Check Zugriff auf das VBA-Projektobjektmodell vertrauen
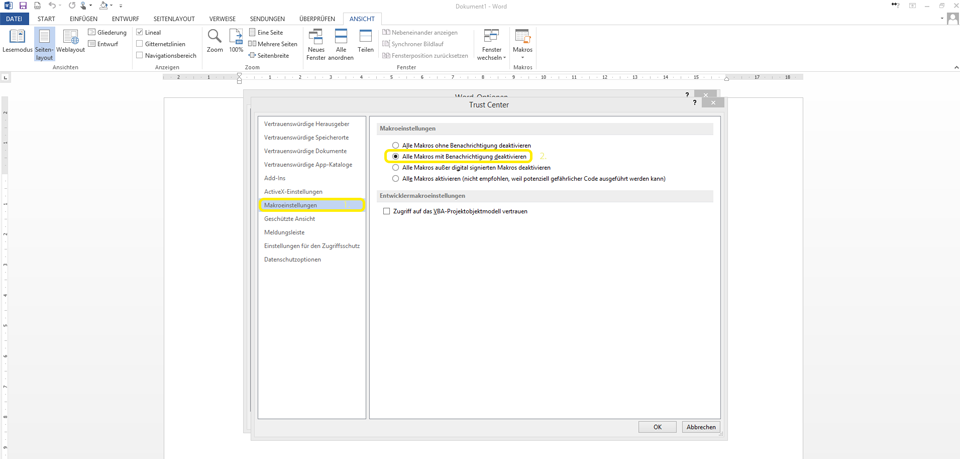 click(386, 211)
